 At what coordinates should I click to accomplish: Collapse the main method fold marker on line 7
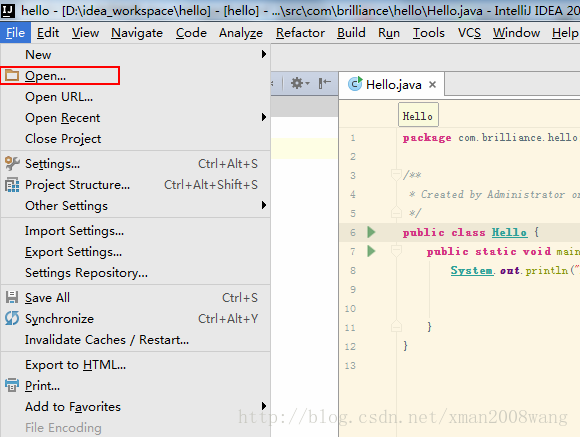coord(396,251)
